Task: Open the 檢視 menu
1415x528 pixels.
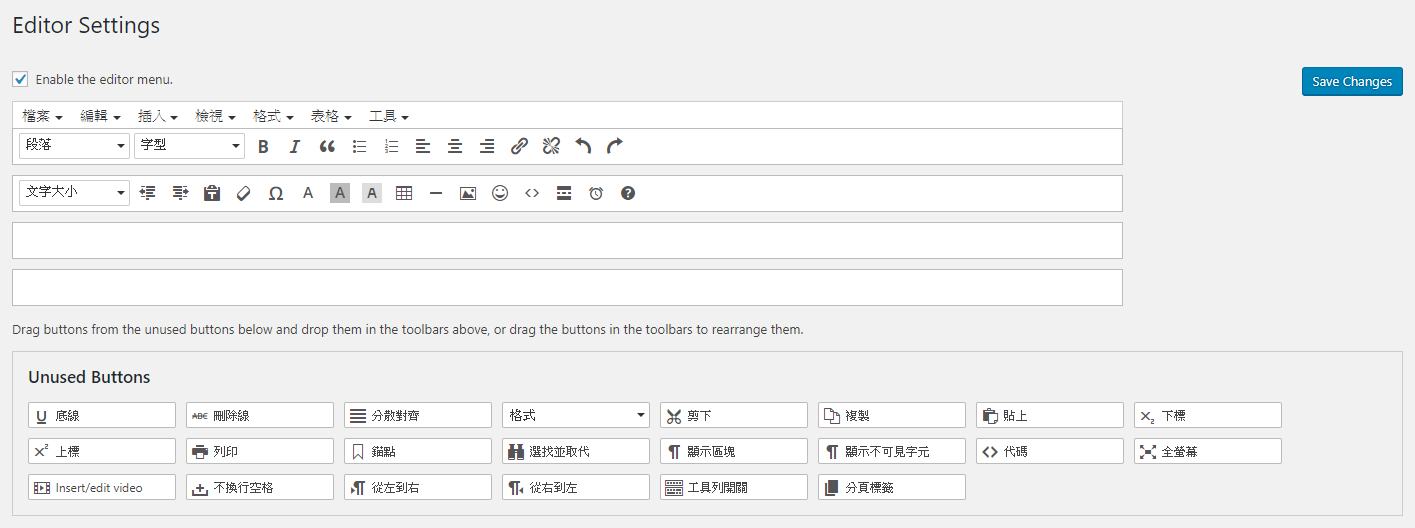Action: 216,116
